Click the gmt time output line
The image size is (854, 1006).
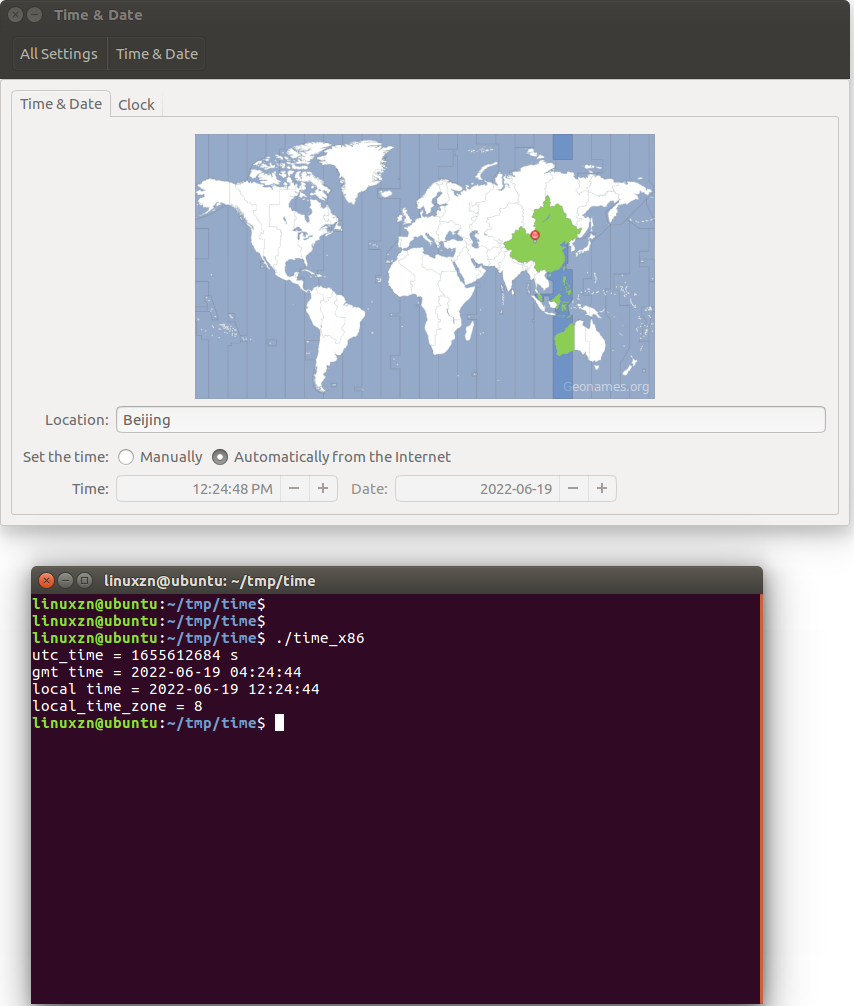point(167,672)
